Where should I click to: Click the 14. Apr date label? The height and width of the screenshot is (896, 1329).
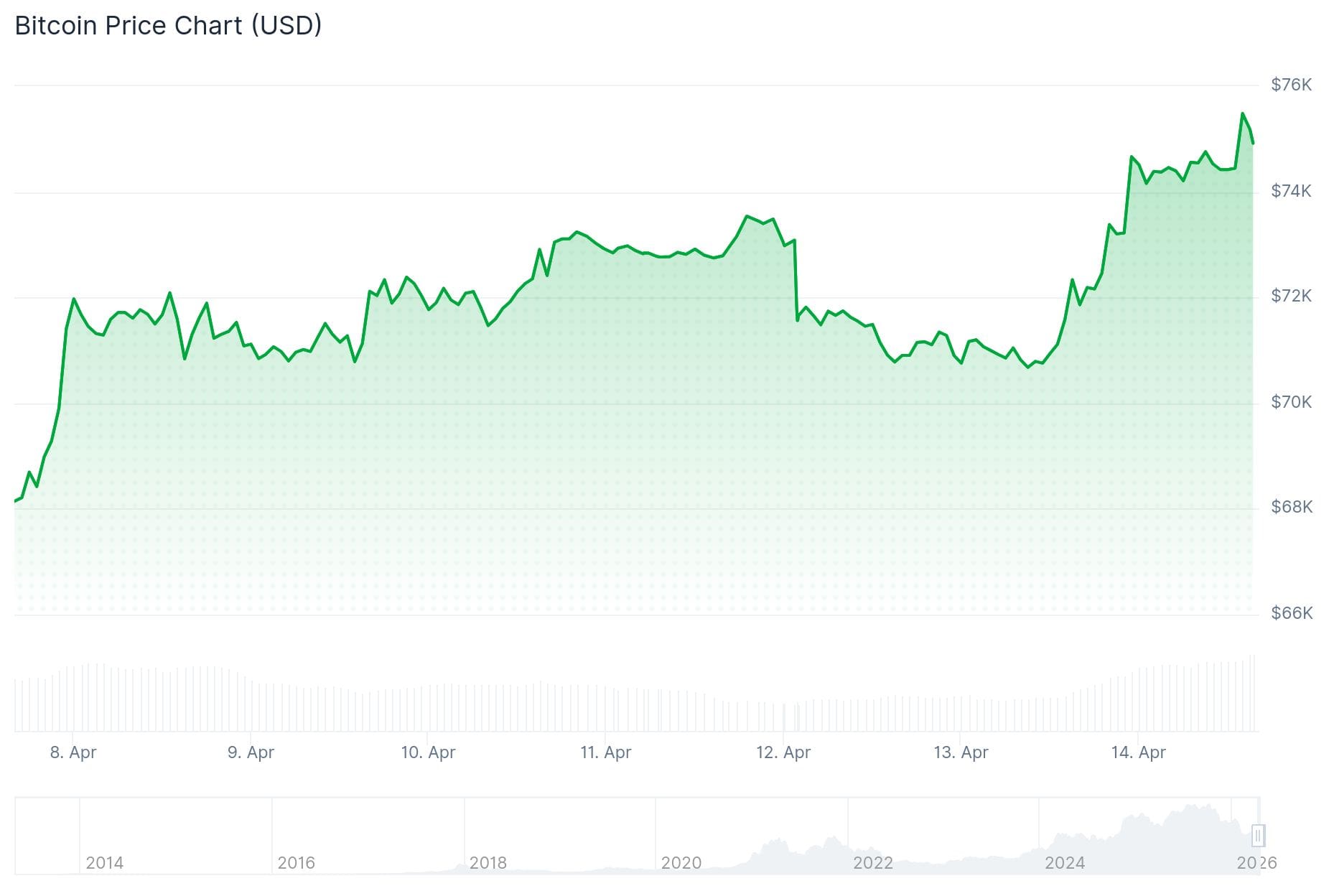tap(1138, 752)
